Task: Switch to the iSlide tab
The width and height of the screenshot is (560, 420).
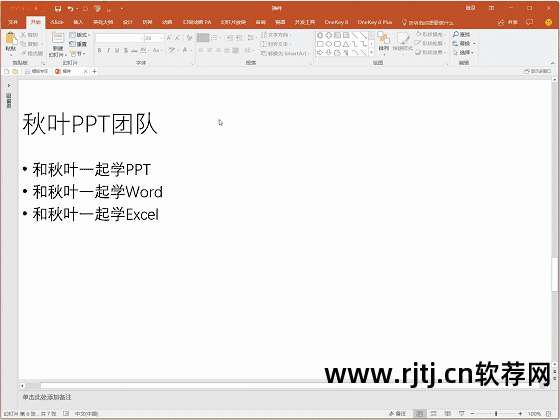Action: tap(57, 22)
